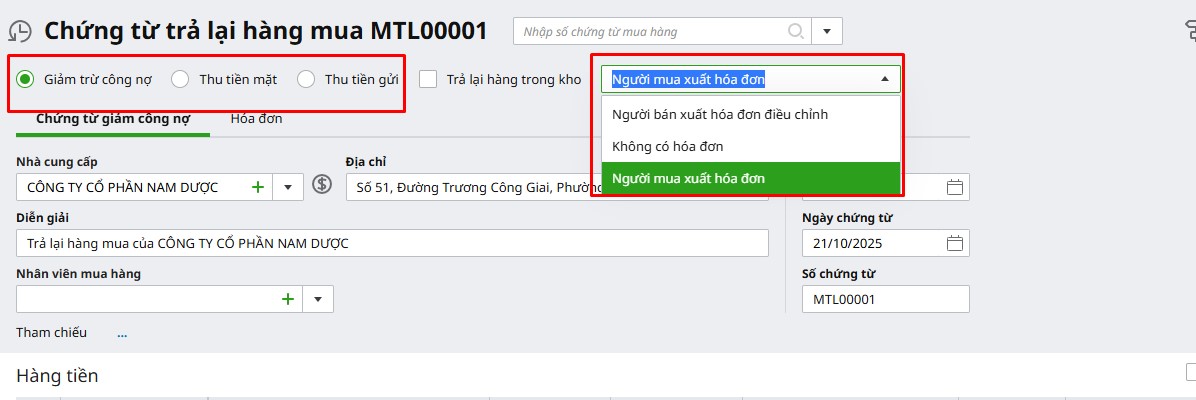Select Thu tiền gửi radio option

click(x=306, y=79)
